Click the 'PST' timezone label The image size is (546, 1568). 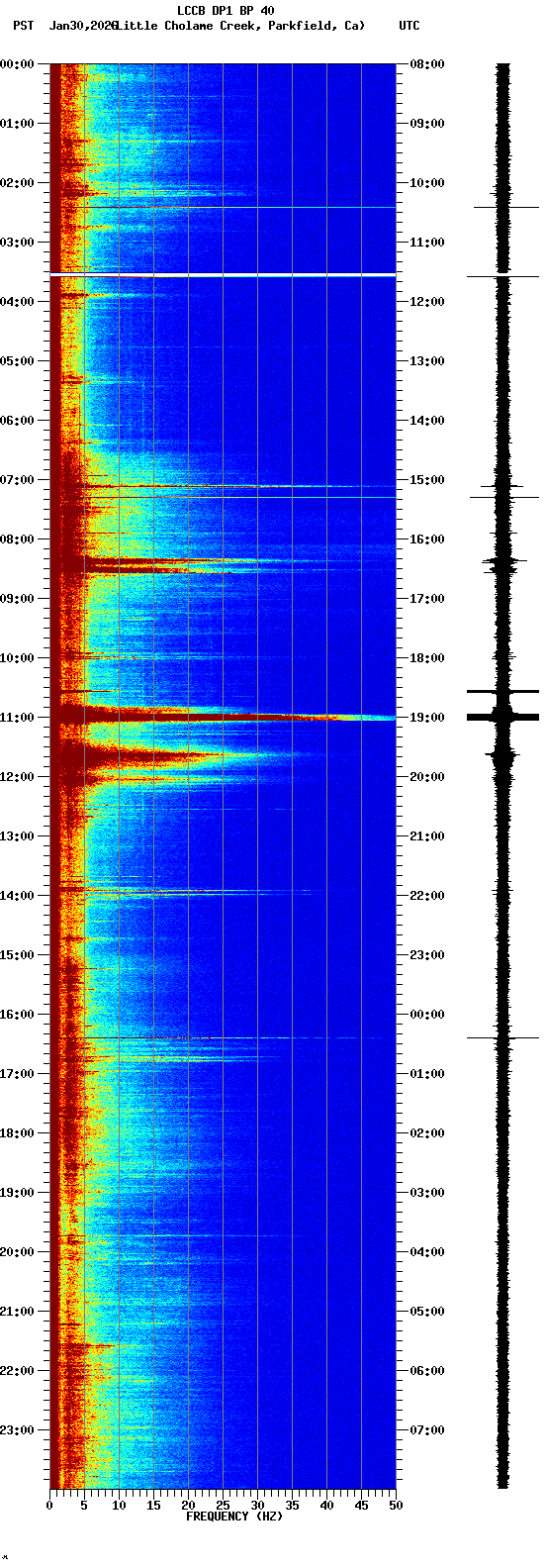[x=23, y=26]
